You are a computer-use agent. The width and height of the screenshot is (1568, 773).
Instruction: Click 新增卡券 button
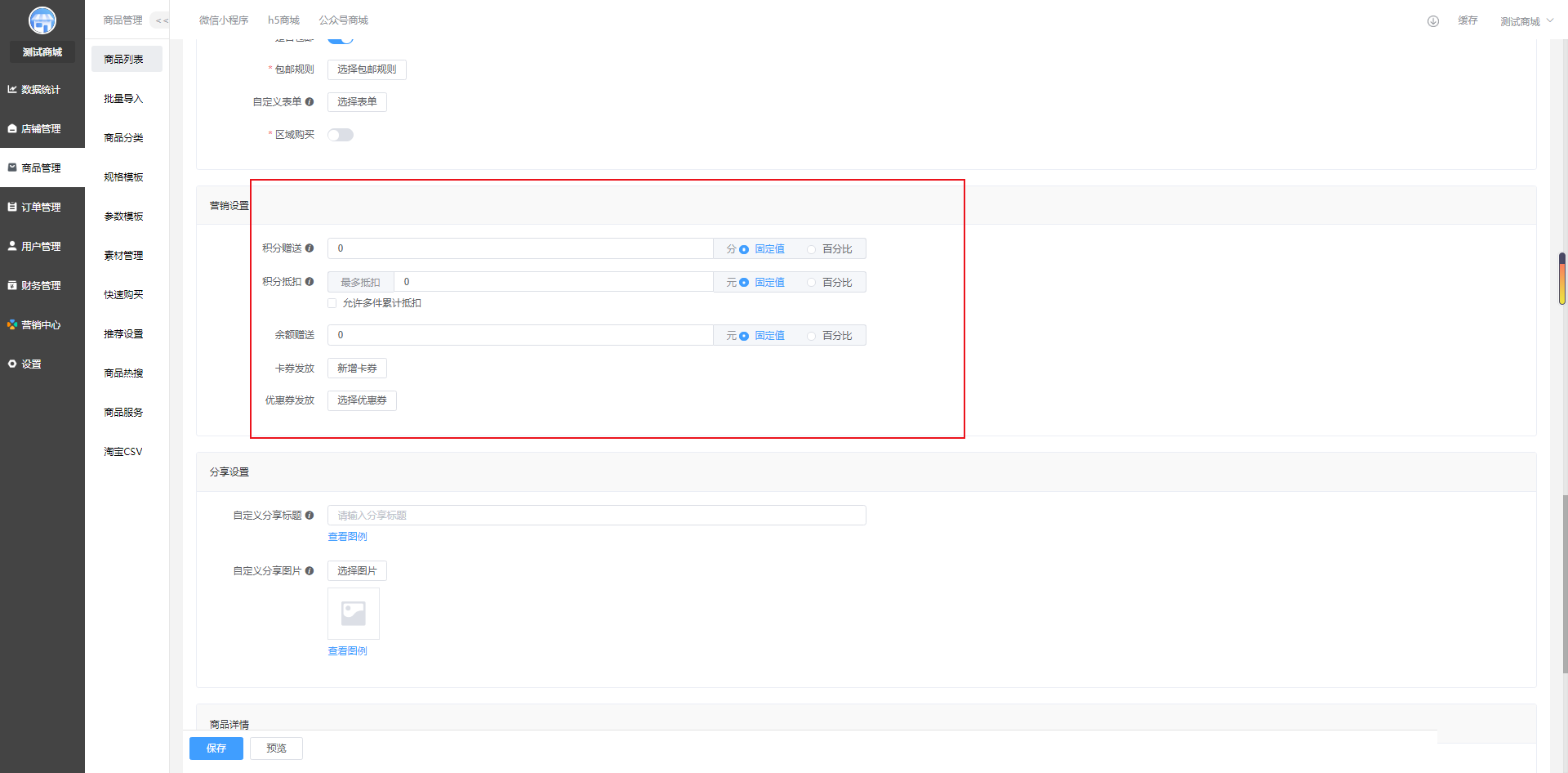click(357, 369)
